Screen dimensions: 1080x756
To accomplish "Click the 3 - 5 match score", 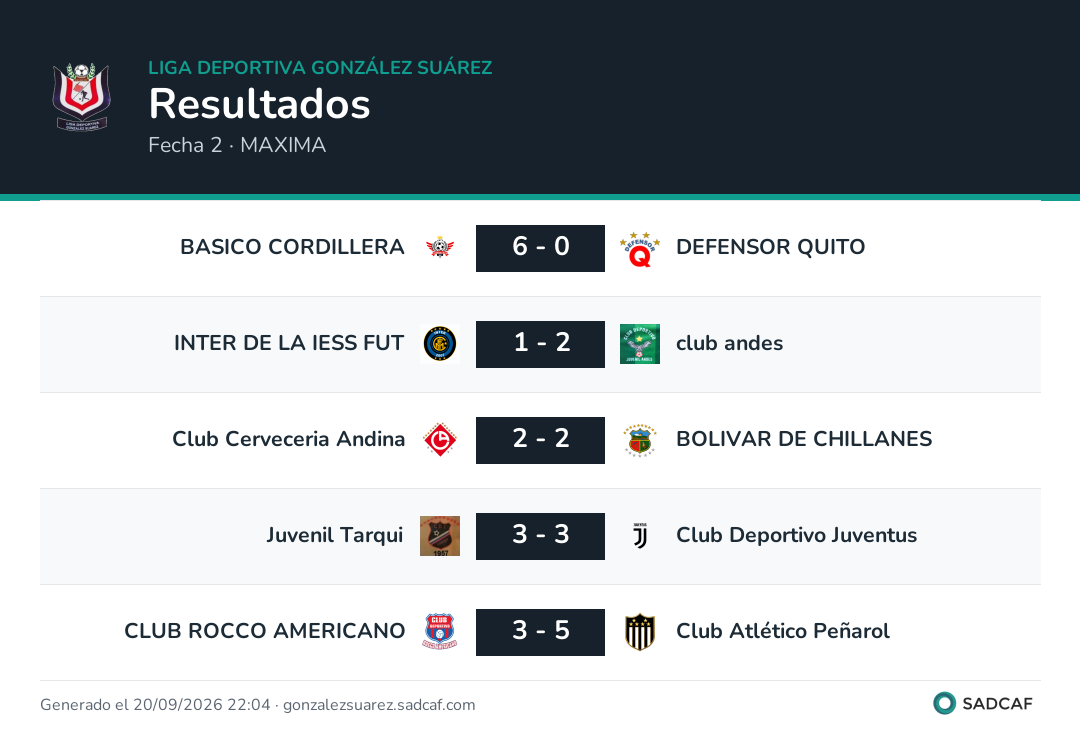I will click(541, 631).
